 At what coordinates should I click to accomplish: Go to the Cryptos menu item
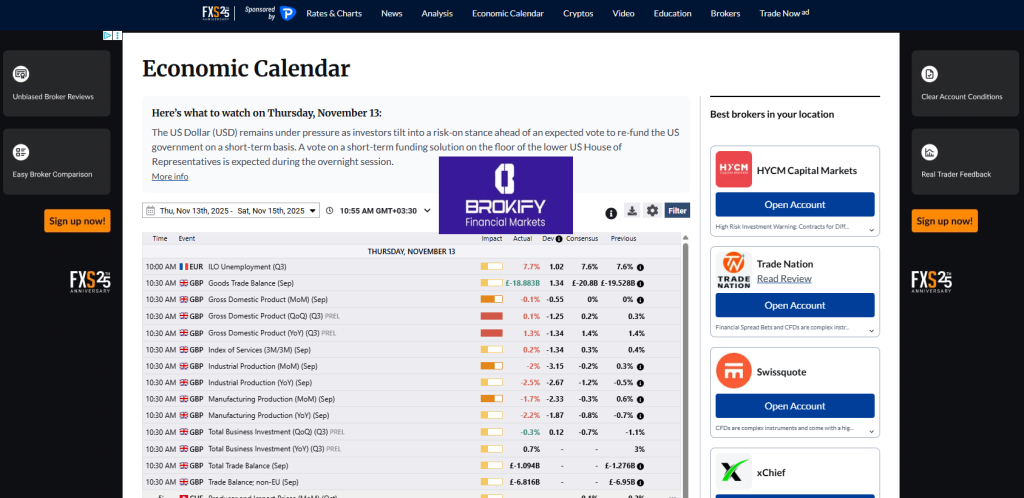[578, 13]
